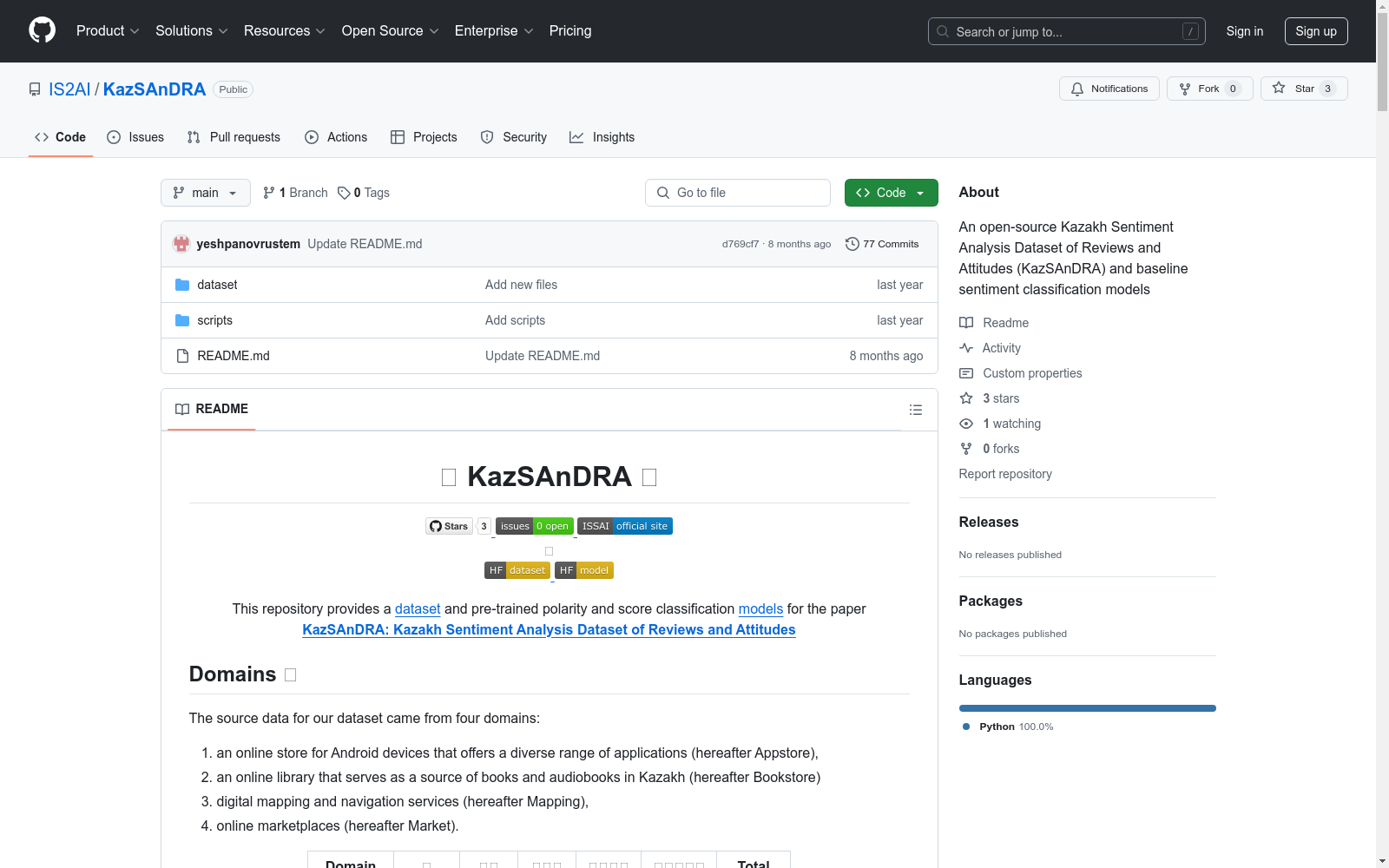The width and height of the screenshot is (1389, 868).
Task: Expand the Product menu
Action: 108,31
